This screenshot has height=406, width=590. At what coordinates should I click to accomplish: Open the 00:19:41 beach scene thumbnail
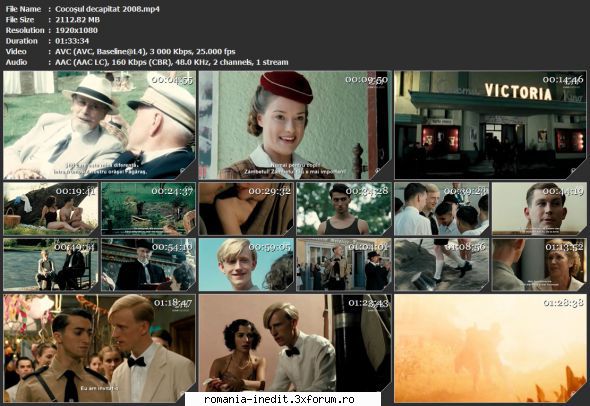[x=51, y=209]
